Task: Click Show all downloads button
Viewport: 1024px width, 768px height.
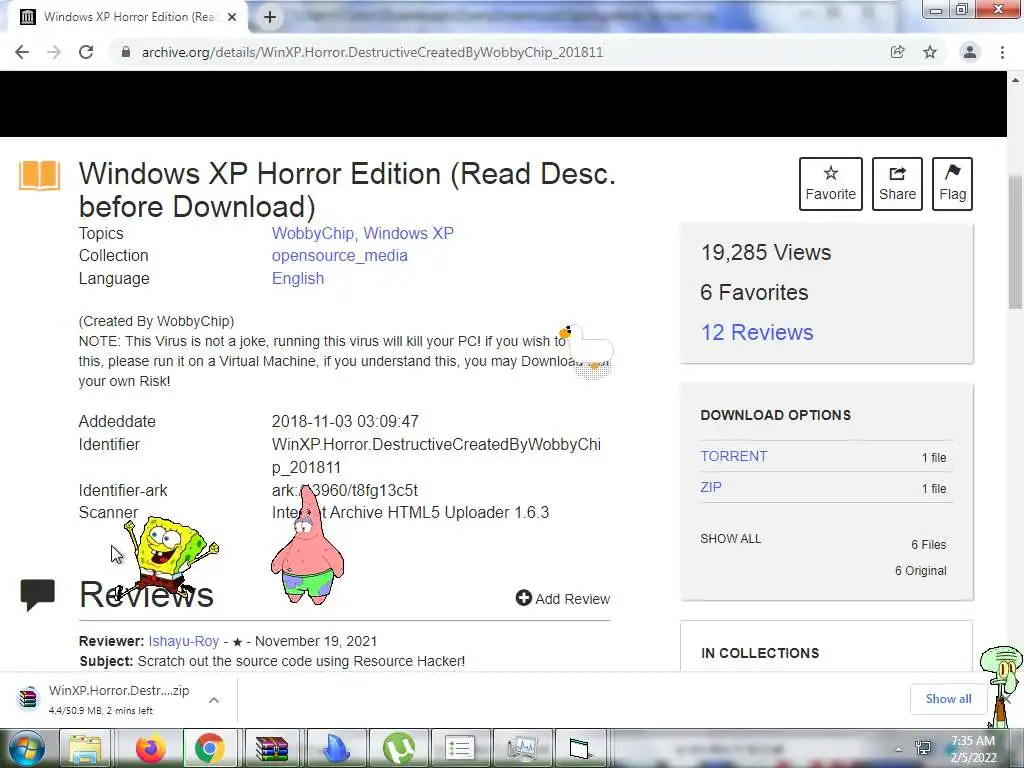Action: point(948,699)
